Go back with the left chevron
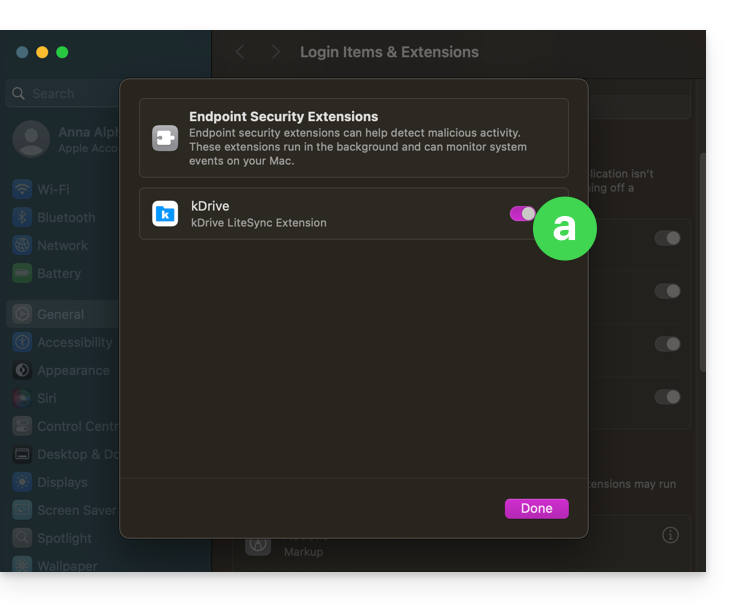 point(240,52)
